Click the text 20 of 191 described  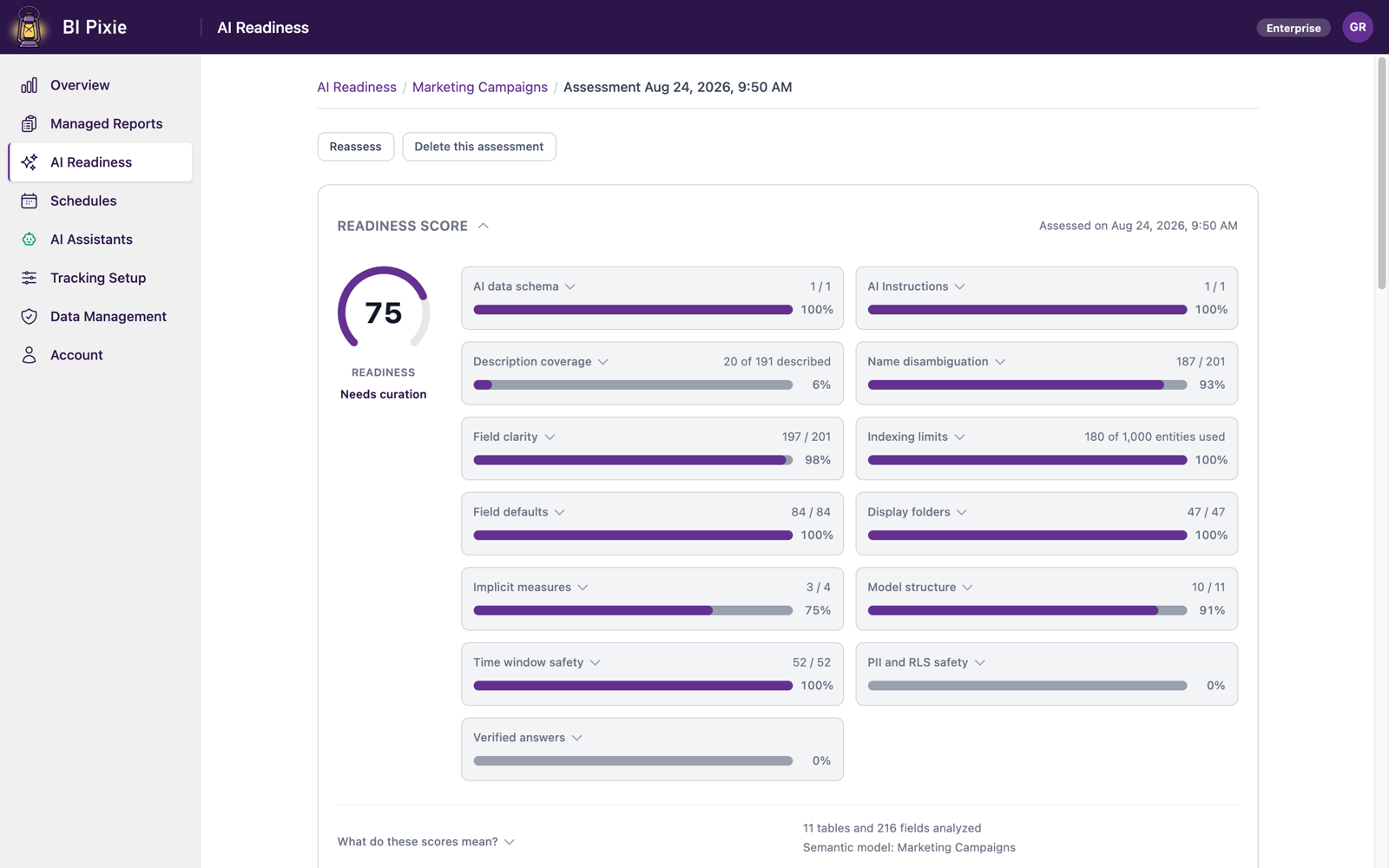click(x=777, y=362)
